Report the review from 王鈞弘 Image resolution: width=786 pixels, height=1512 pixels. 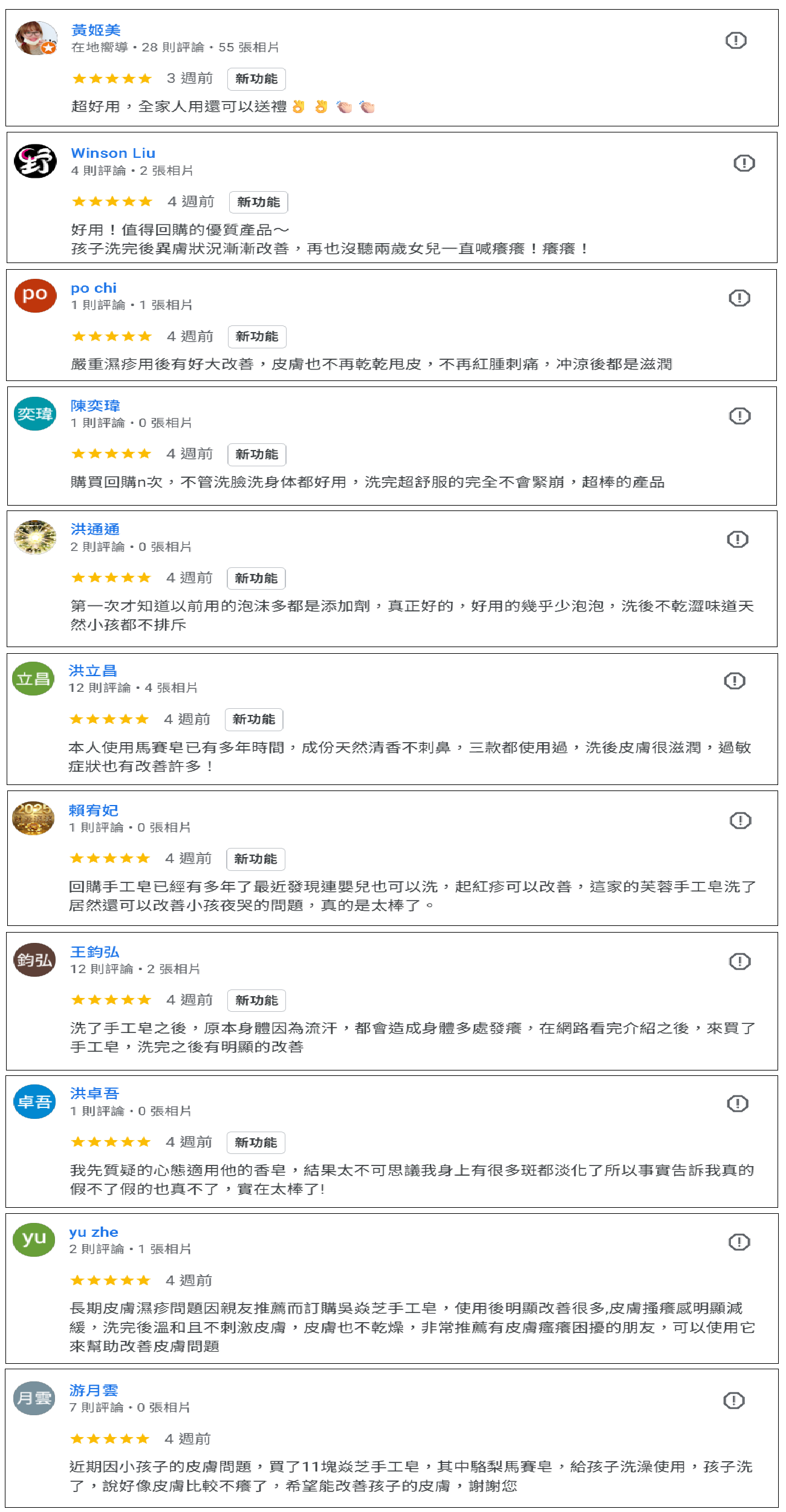coord(739,962)
